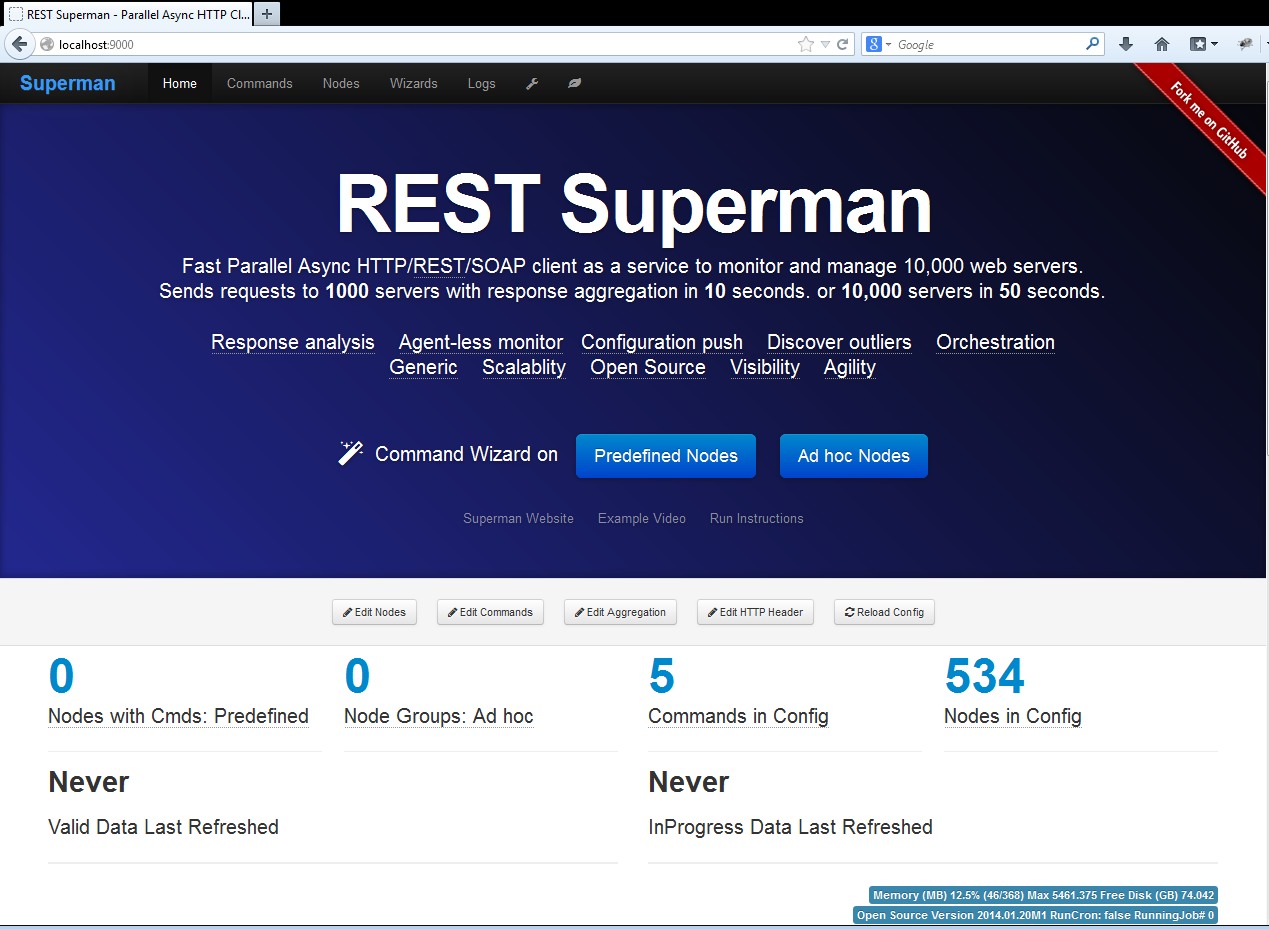Click the Open Source feature link
This screenshot has height=929, width=1269.
[648, 367]
